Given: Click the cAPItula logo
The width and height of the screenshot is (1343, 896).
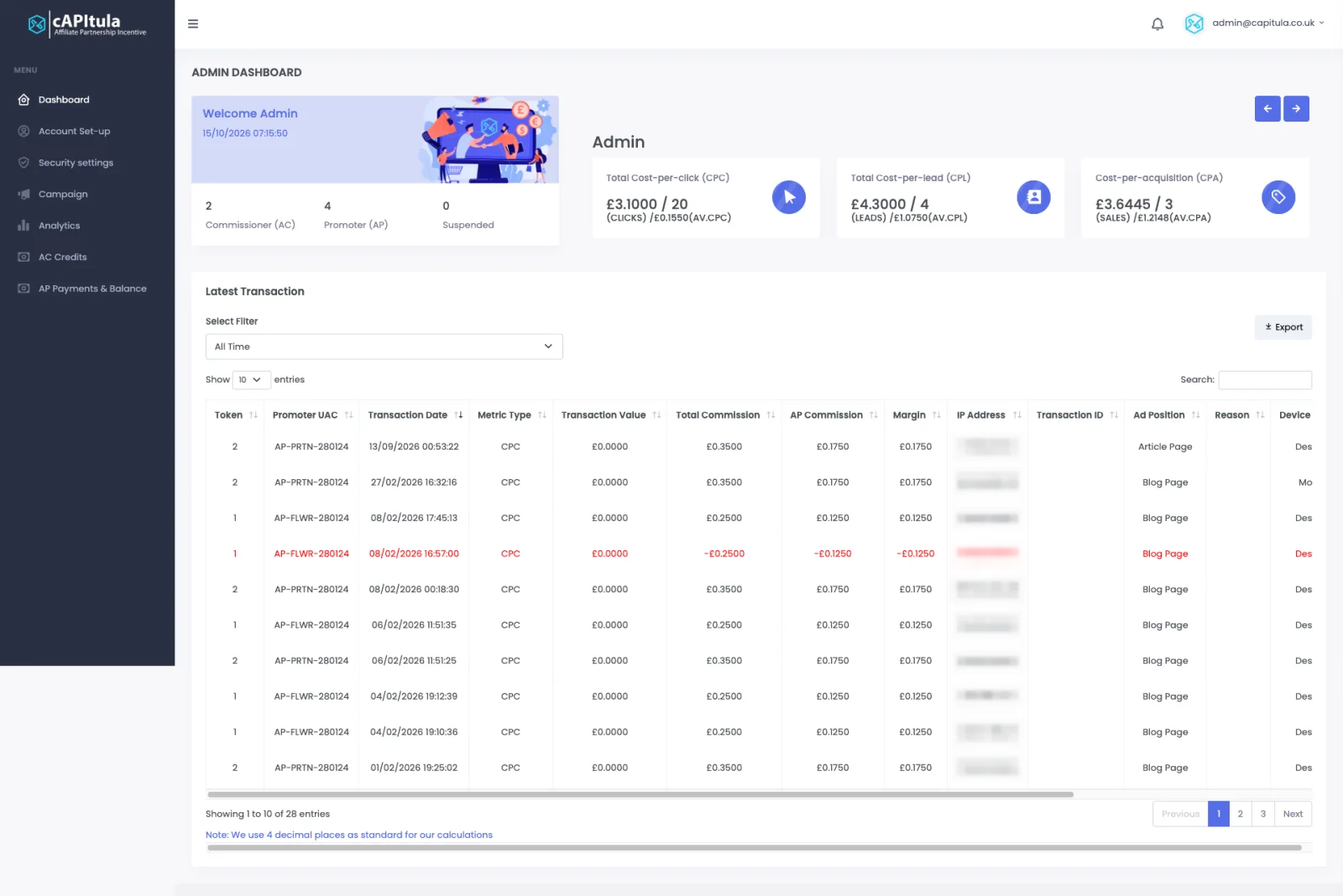Looking at the screenshot, I should [x=86, y=24].
